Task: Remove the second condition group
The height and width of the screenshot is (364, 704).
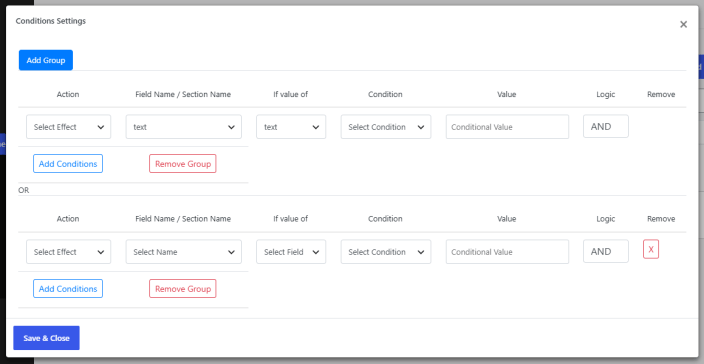Action: click(183, 289)
